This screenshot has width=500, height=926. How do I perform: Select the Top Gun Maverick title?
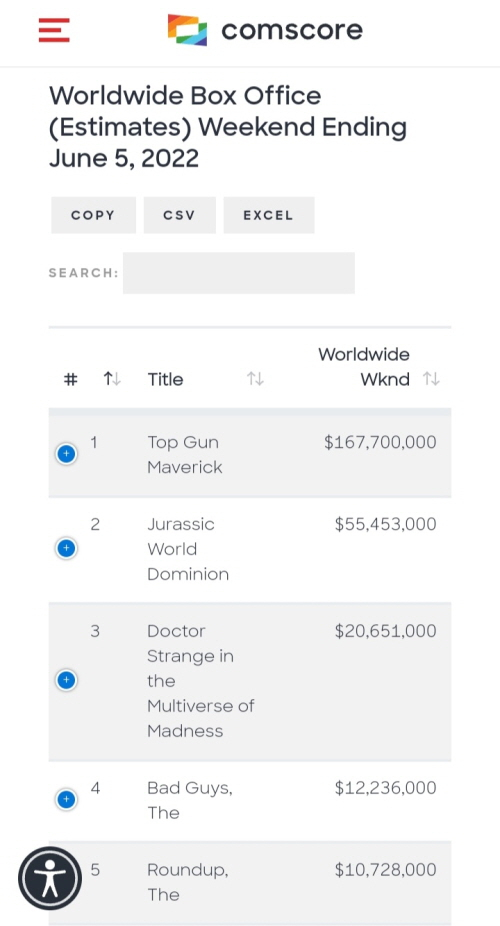point(185,455)
